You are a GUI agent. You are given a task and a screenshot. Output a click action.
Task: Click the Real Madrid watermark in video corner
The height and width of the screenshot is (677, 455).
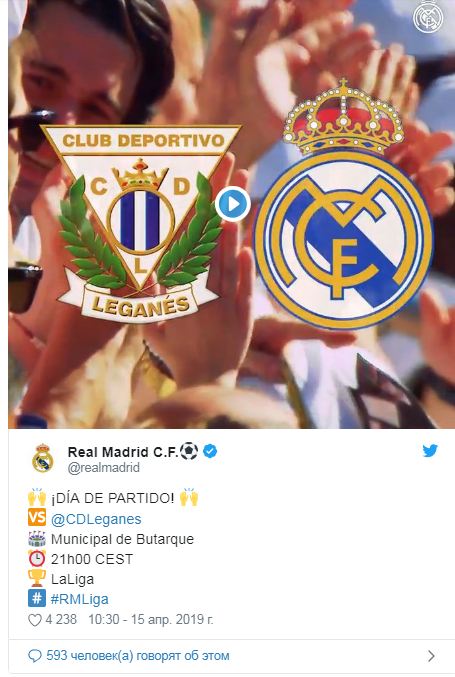coord(428,18)
